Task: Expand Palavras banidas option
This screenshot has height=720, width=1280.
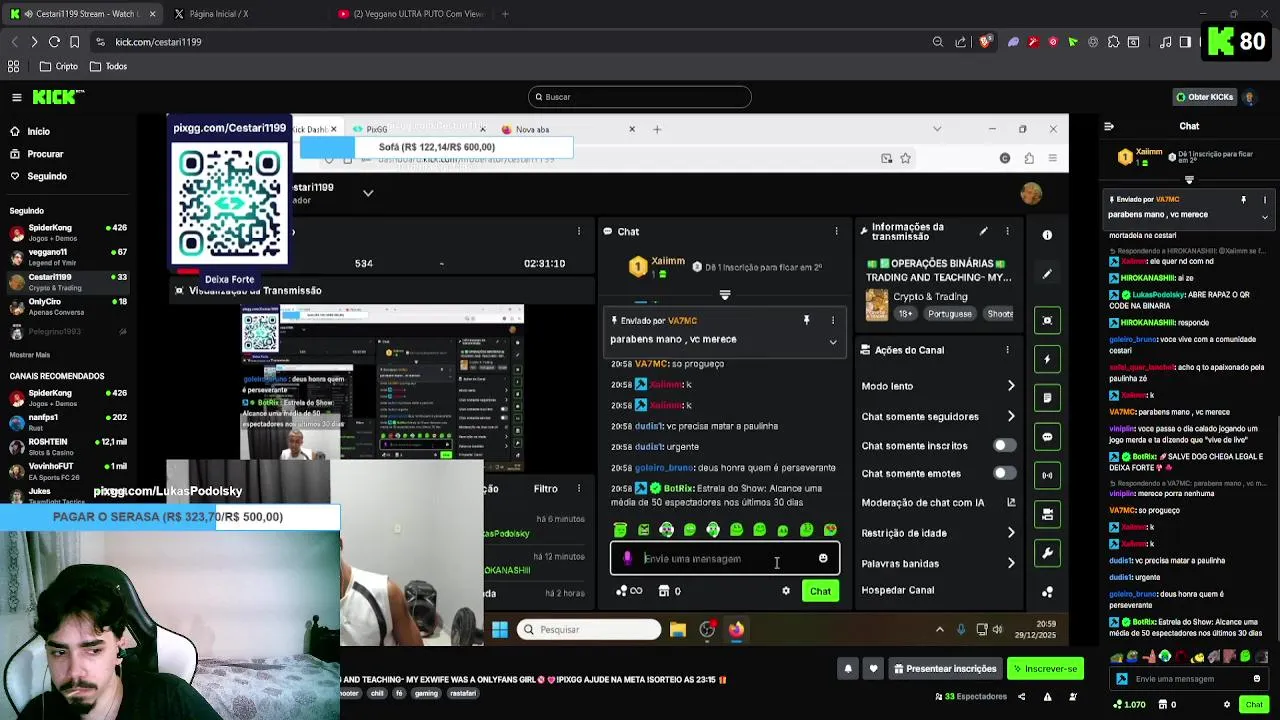Action: coord(1010,564)
